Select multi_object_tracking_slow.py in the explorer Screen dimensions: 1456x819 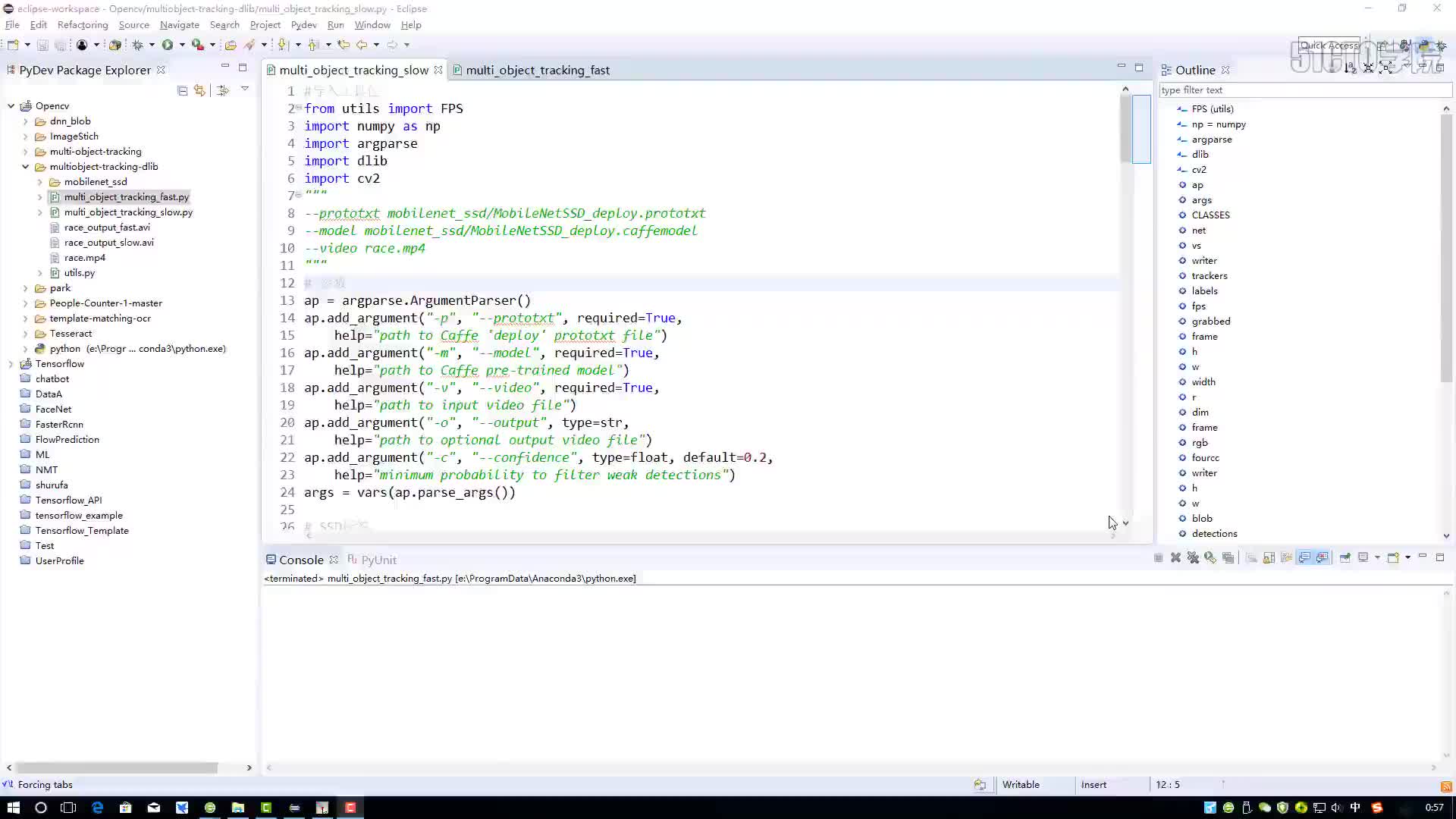(128, 212)
